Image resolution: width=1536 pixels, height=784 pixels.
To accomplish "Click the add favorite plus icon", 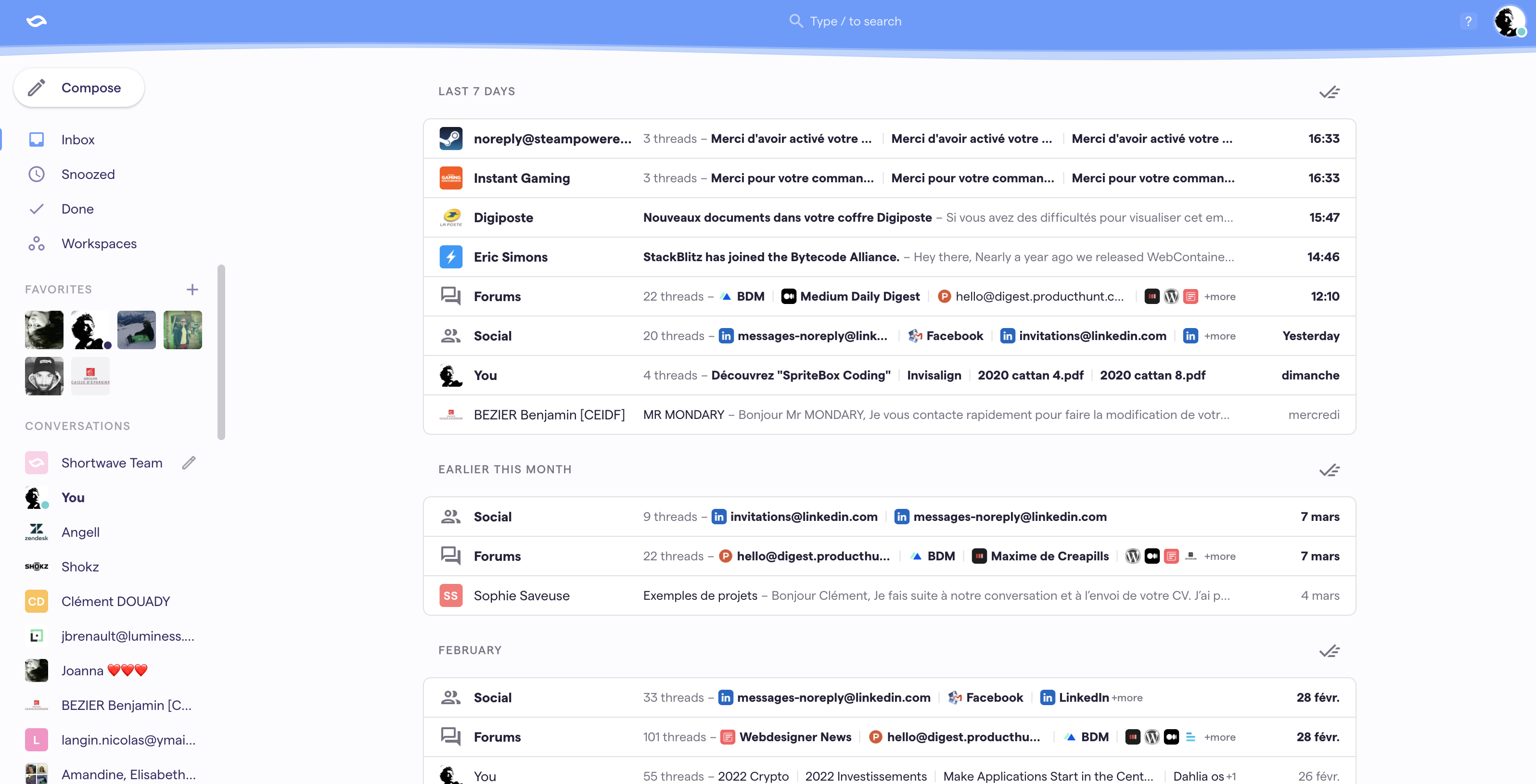I will coord(192,290).
